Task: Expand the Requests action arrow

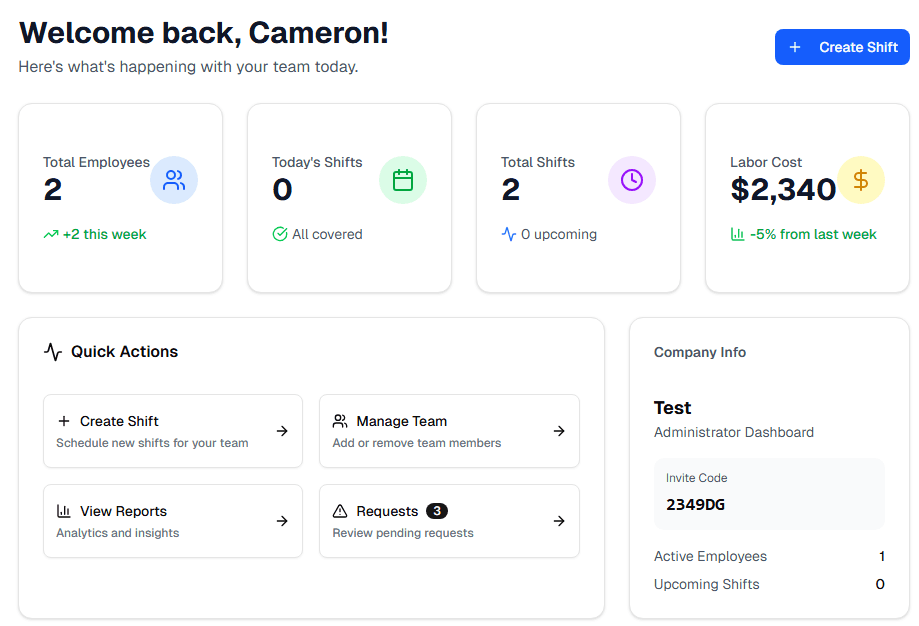Action: click(559, 521)
